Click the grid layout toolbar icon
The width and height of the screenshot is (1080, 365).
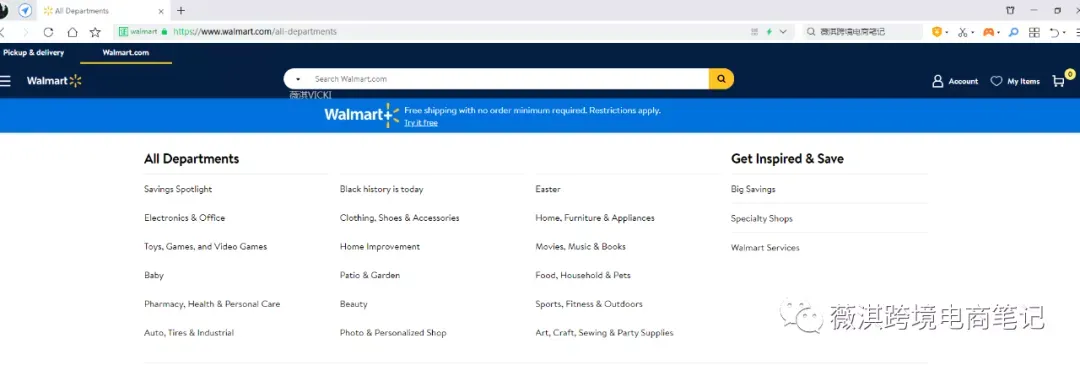tap(1034, 32)
